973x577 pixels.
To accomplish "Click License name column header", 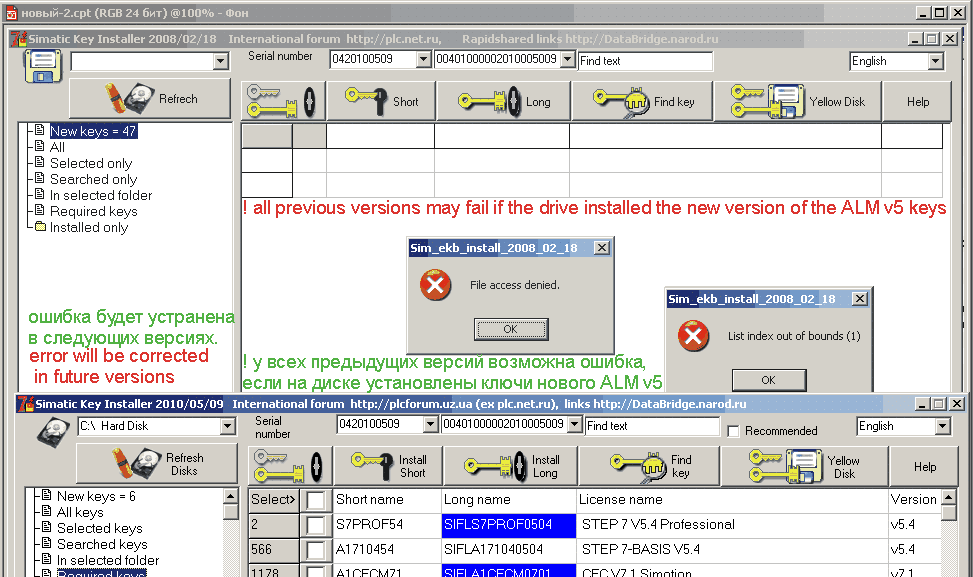I will [x=732, y=499].
